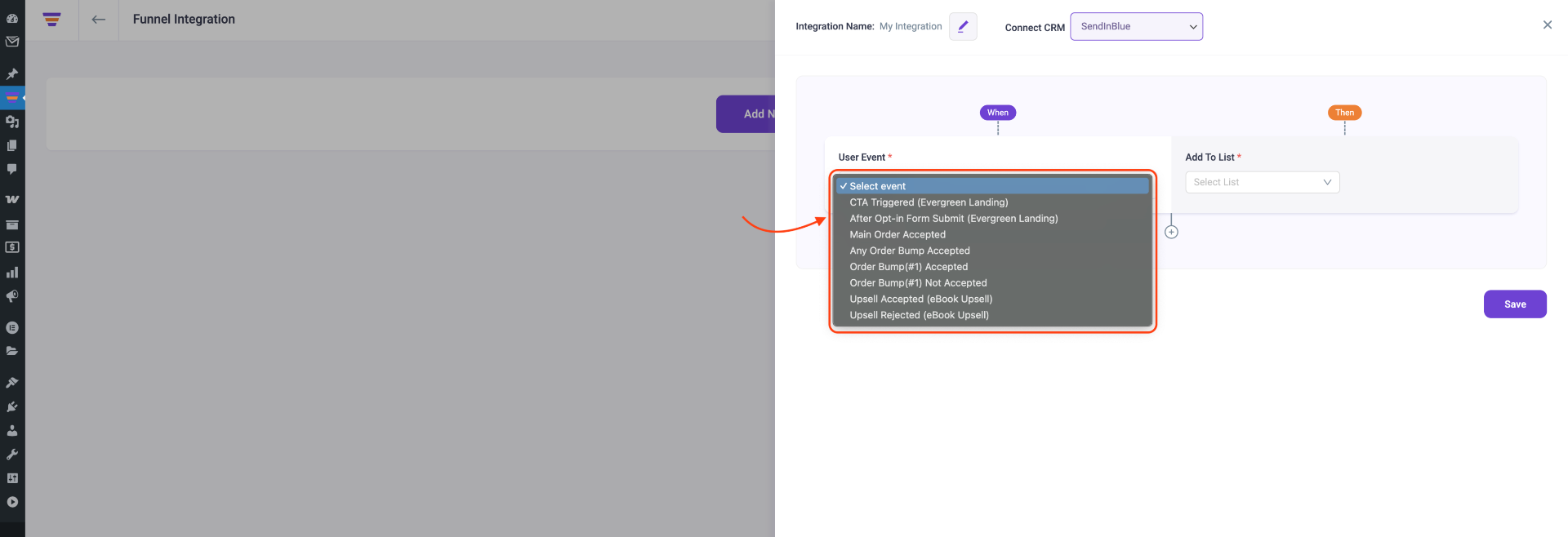Select 'Any Order Bump Accepted' event
The height and width of the screenshot is (537, 1568).
(x=909, y=251)
